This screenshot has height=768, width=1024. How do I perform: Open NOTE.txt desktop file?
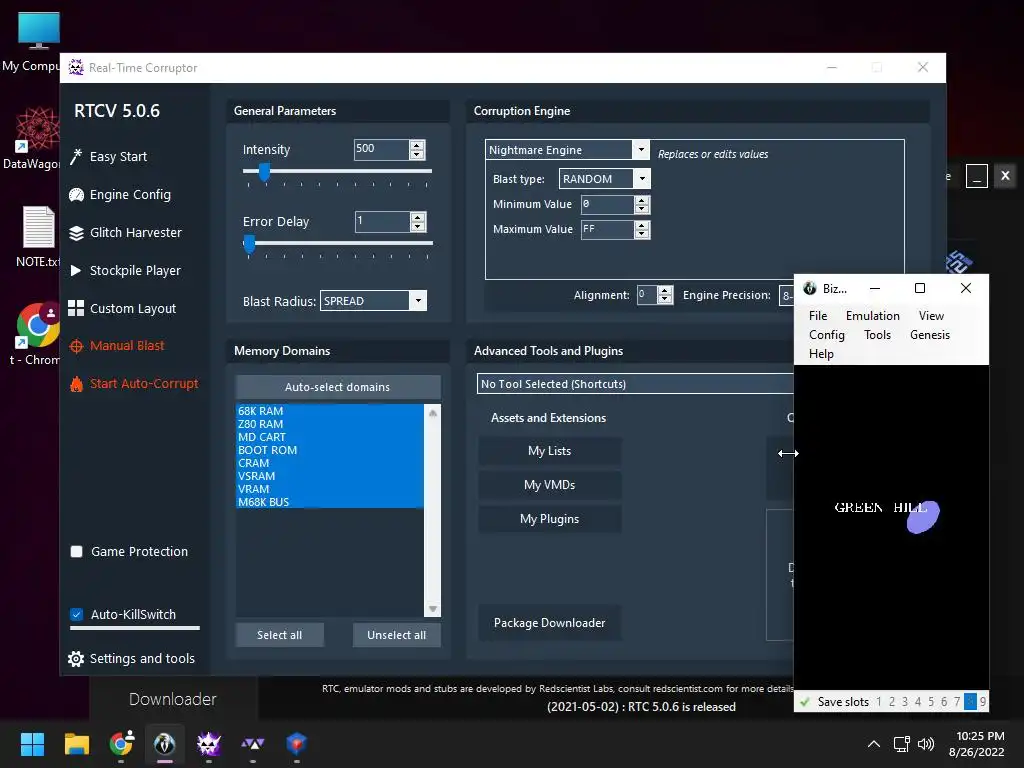point(39,226)
